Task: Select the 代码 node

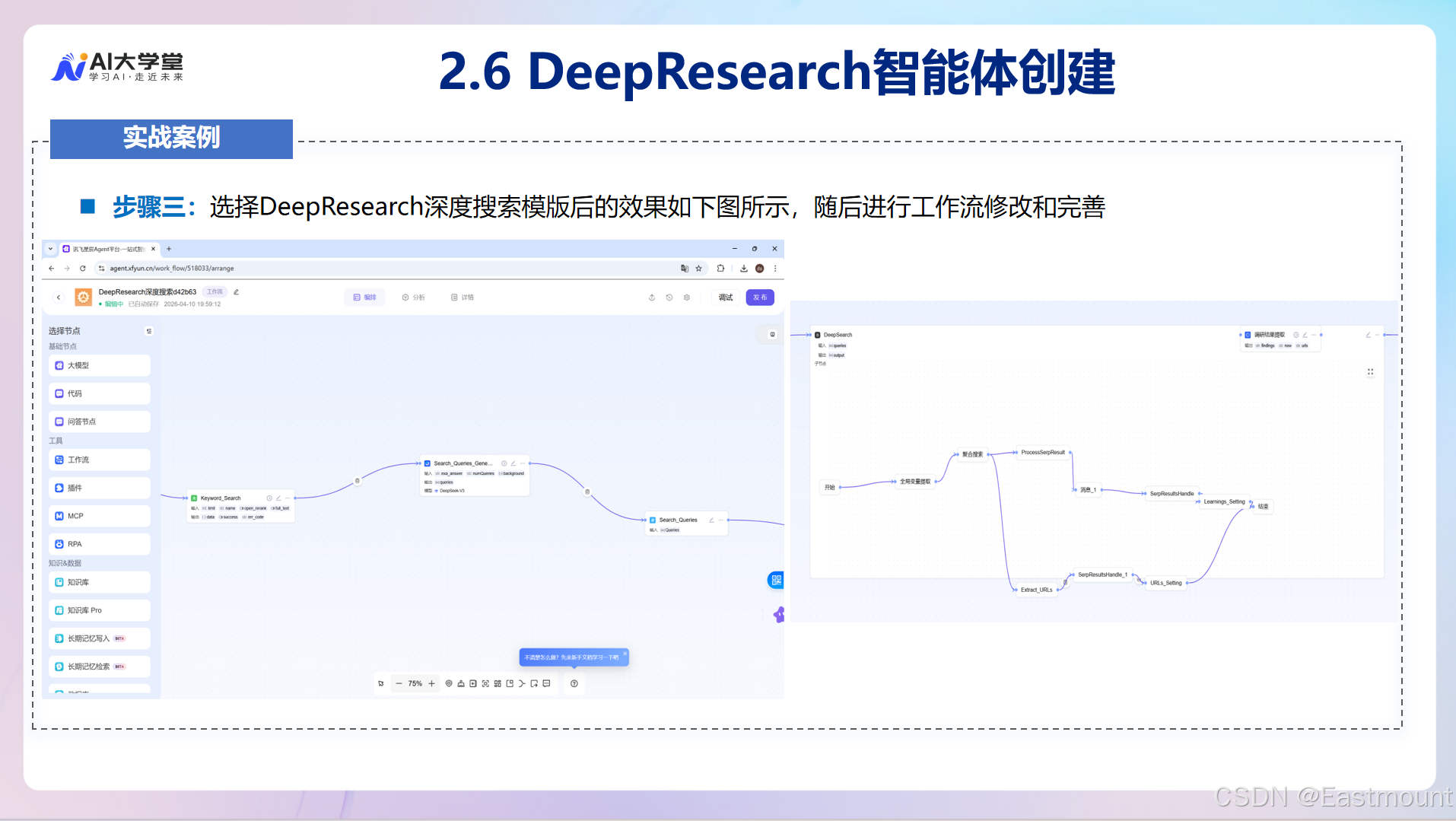Action: 100,394
